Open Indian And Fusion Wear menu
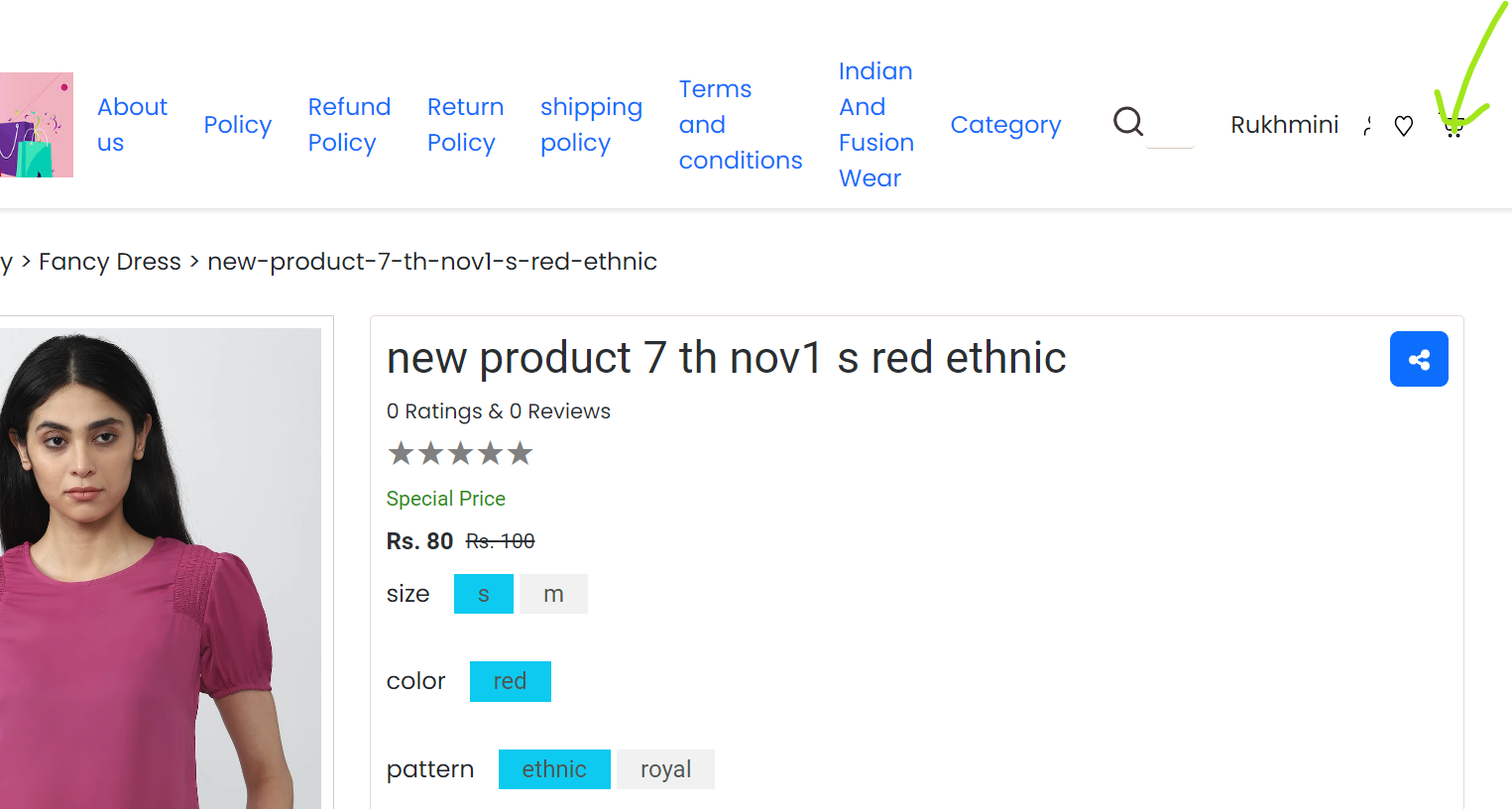Image resolution: width=1512 pixels, height=809 pixels. point(876,125)
